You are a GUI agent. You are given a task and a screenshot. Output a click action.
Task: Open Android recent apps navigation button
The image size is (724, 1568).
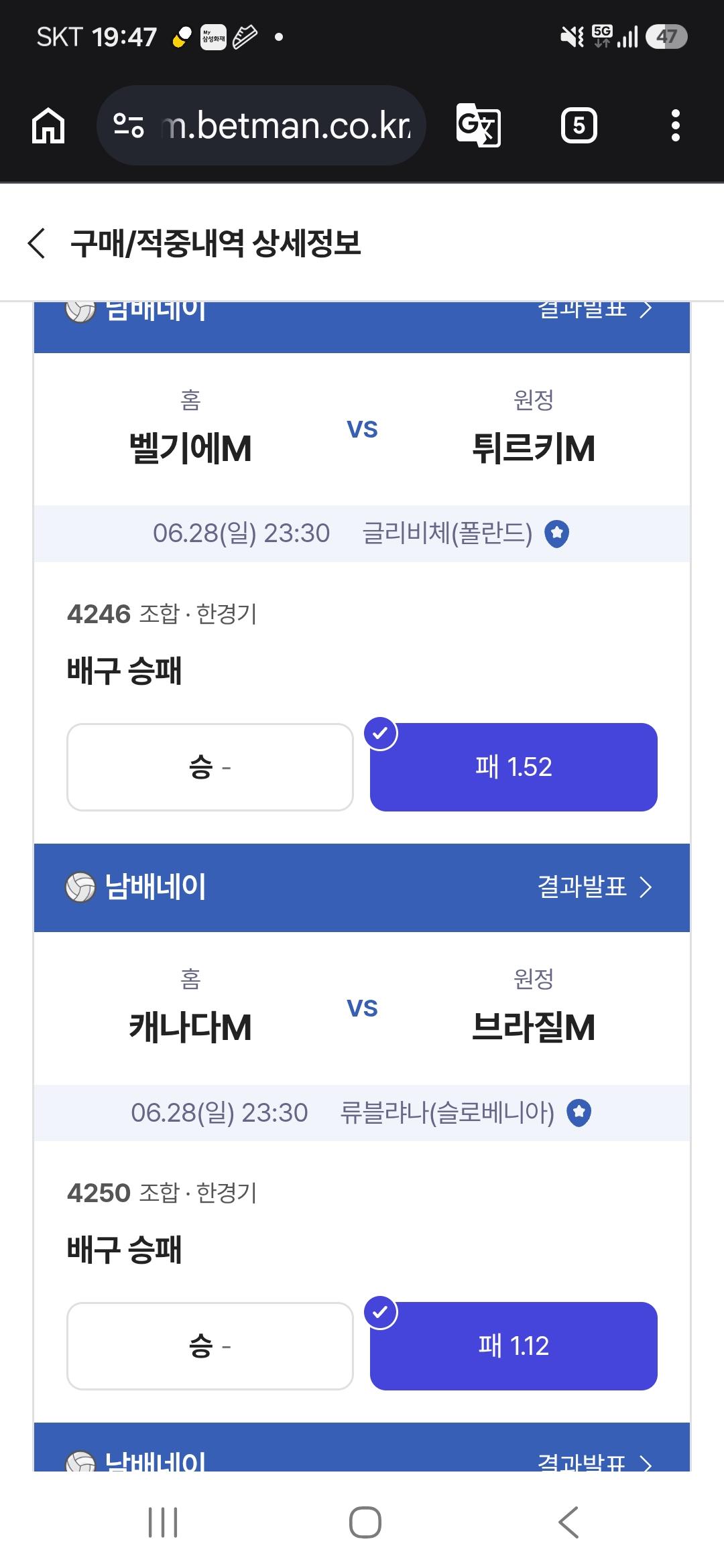pos(163,1522)
